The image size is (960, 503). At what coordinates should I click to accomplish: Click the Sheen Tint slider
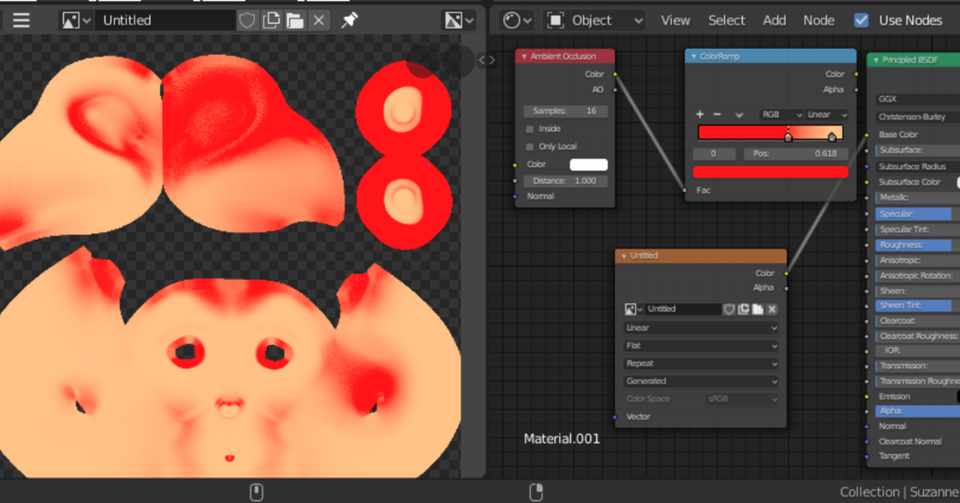point(918,305)
